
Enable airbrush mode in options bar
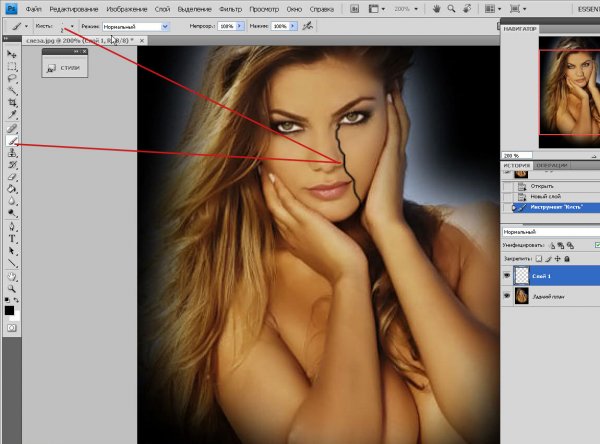[308, 26]
